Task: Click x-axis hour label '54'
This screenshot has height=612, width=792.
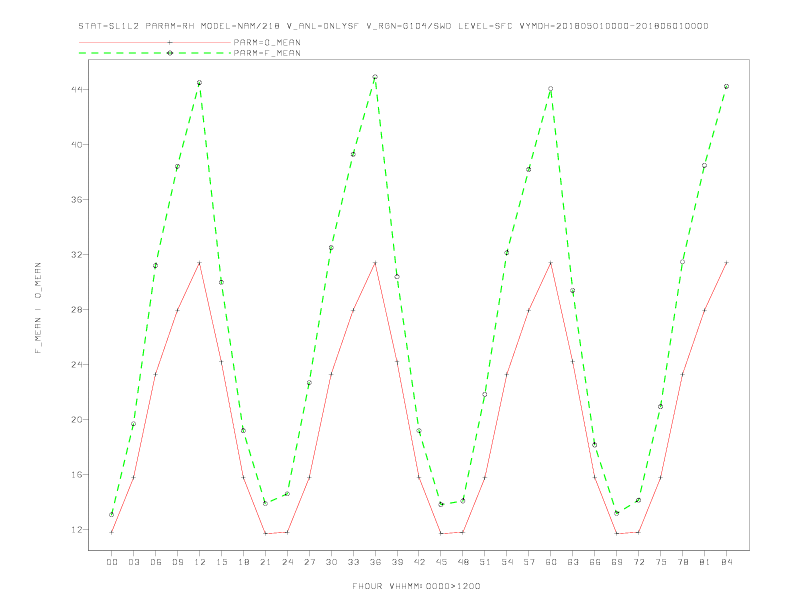Action: point(507,562)
